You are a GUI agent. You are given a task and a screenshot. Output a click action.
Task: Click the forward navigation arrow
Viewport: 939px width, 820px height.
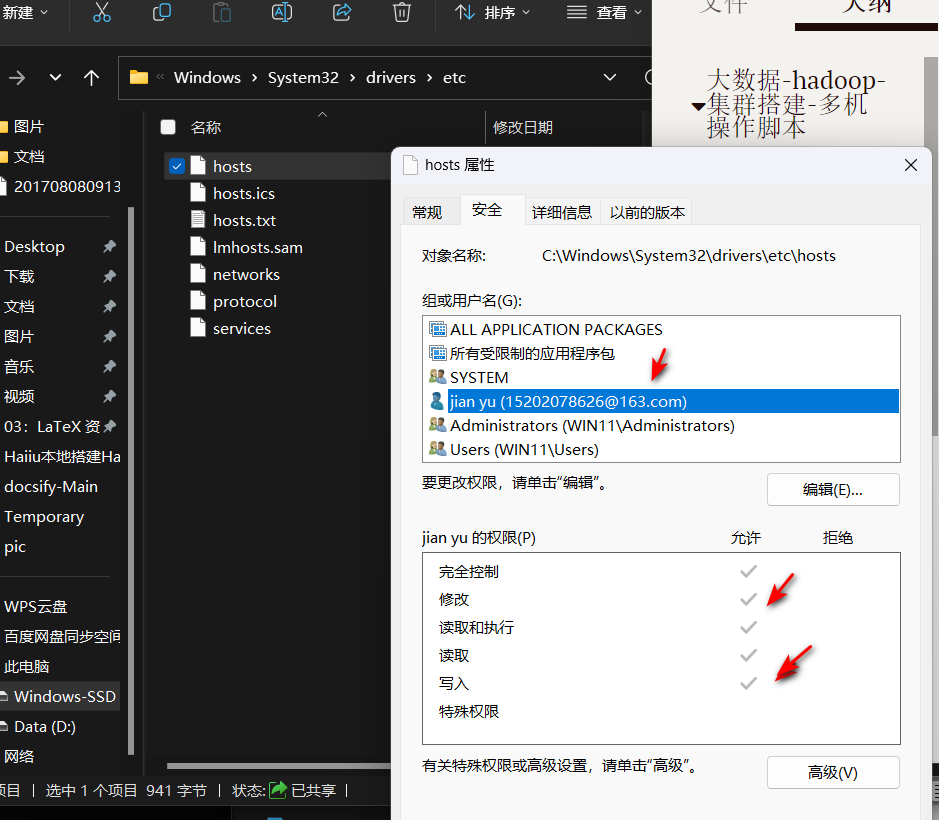click(x=17, y=78)
